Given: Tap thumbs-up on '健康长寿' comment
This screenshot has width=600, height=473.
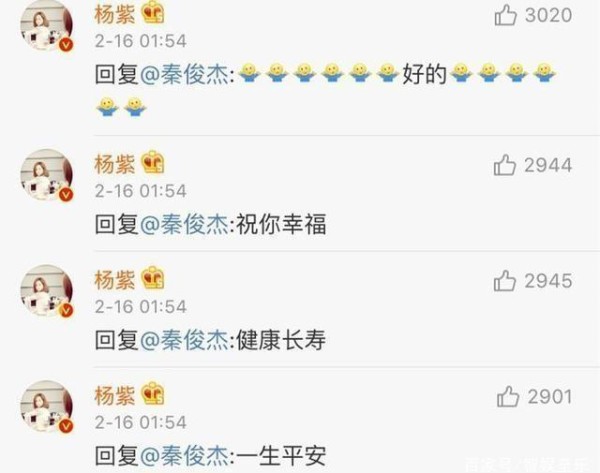Looking at the screenshot, I should [505, 281].
